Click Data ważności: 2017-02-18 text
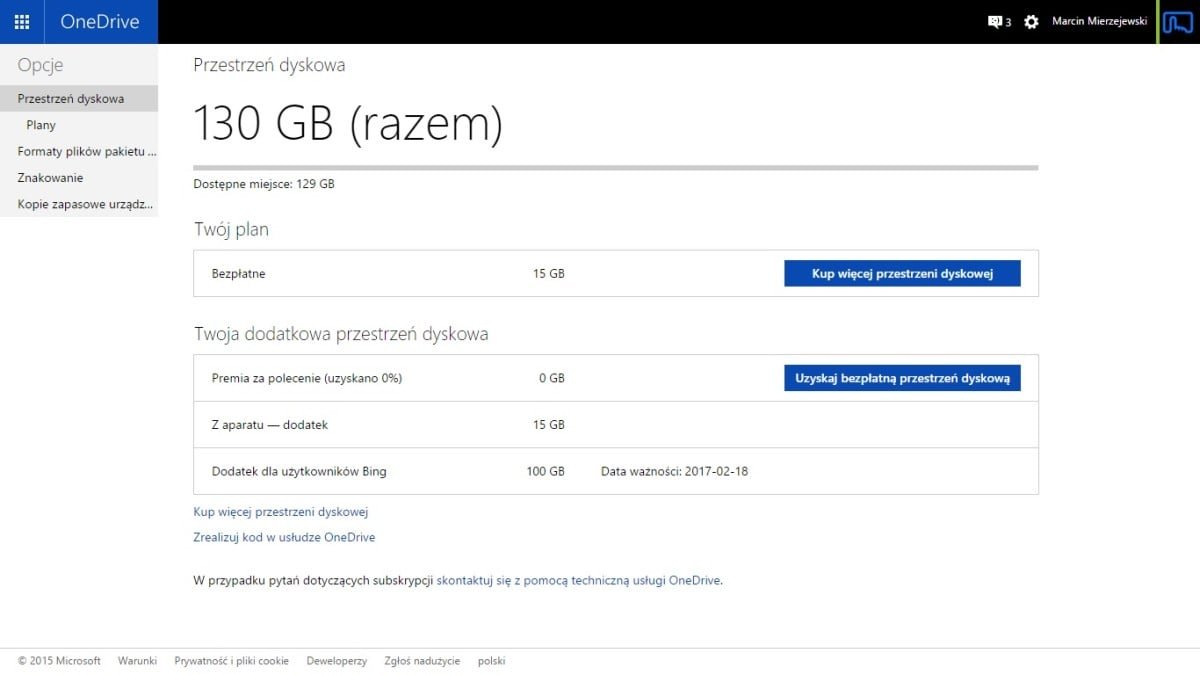This screenshot has width=1200, height=675. click(674, 471)
